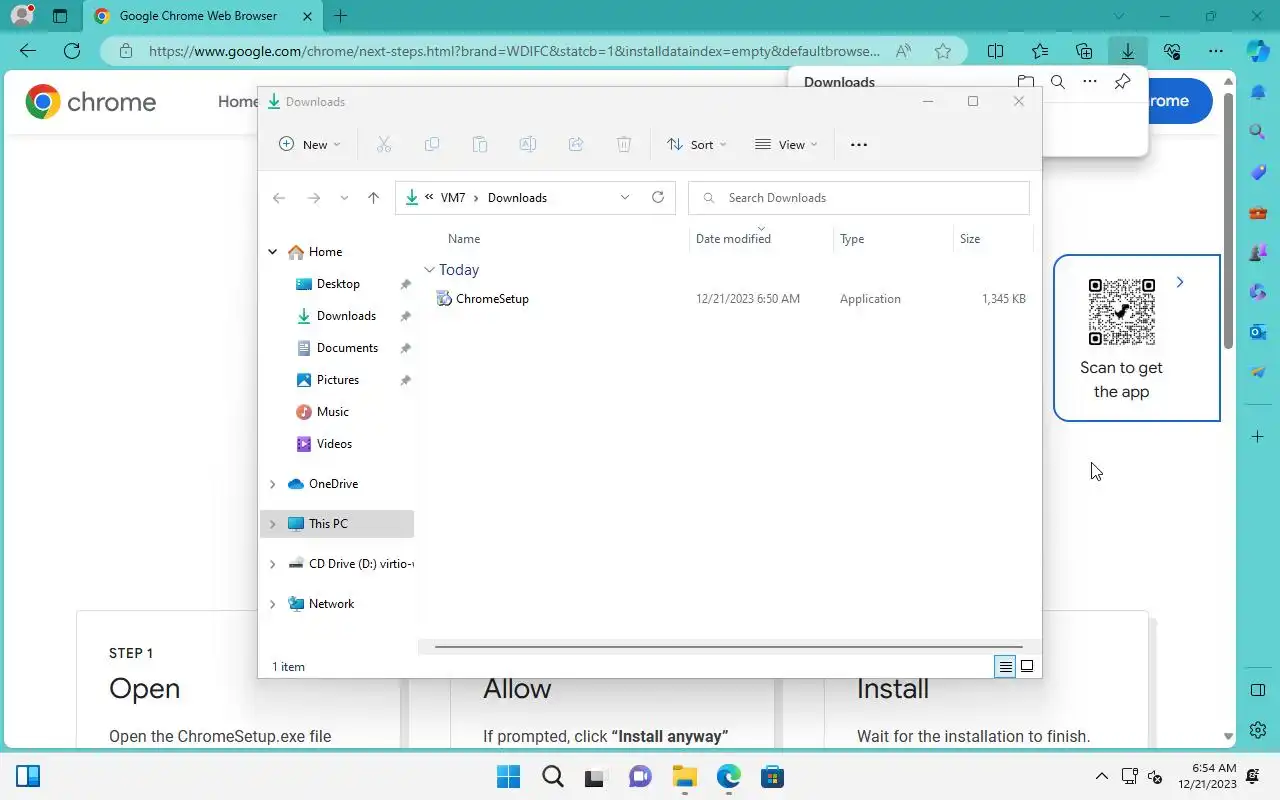Image resolution: width=1280 pixels, height=800 pixels.
Task: Open Browser essentials heart icon
Action: 1172,51
